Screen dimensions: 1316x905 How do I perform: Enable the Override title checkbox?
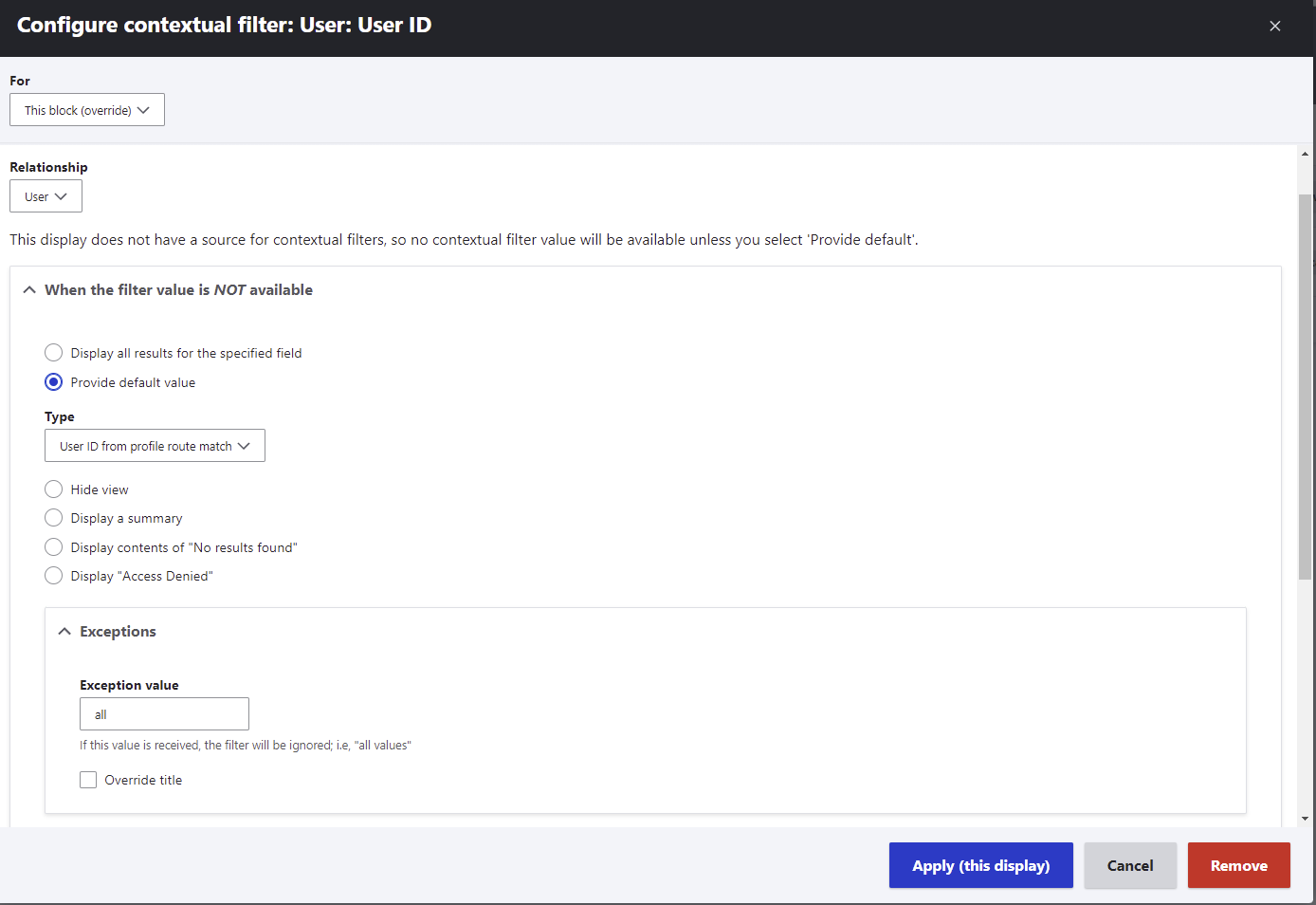point(87,779)
